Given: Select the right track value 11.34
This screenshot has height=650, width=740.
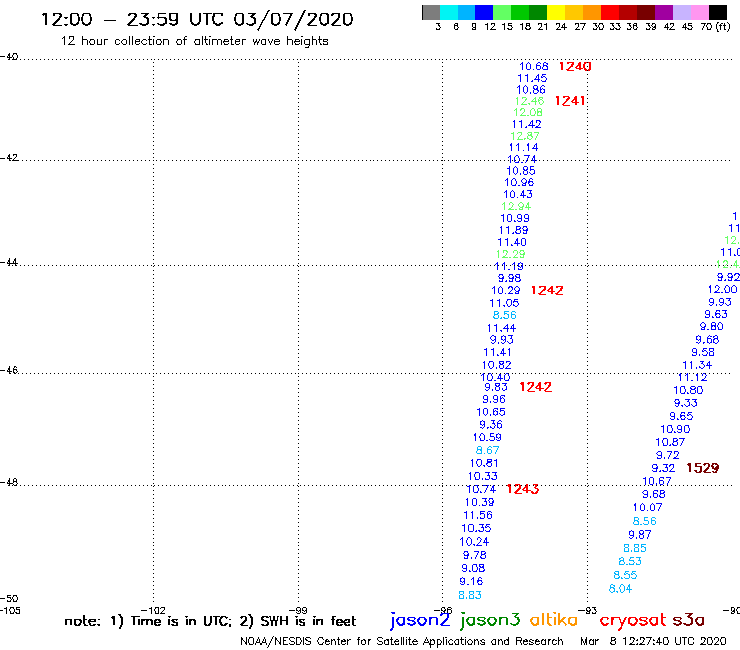Looking at the screenshot, I should coord(697,365).
